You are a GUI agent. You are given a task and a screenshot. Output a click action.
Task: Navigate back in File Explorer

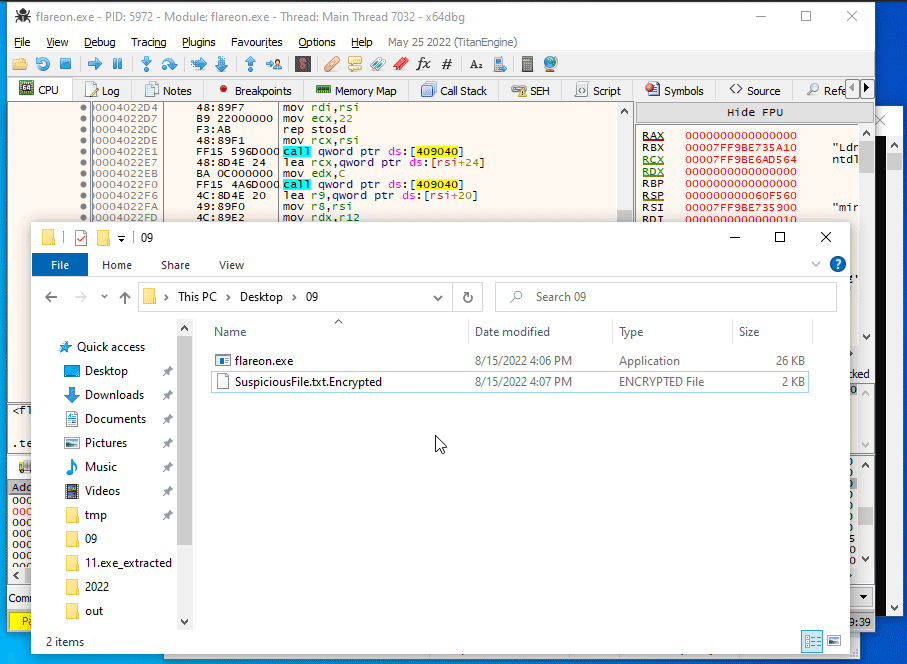point(51,297)
